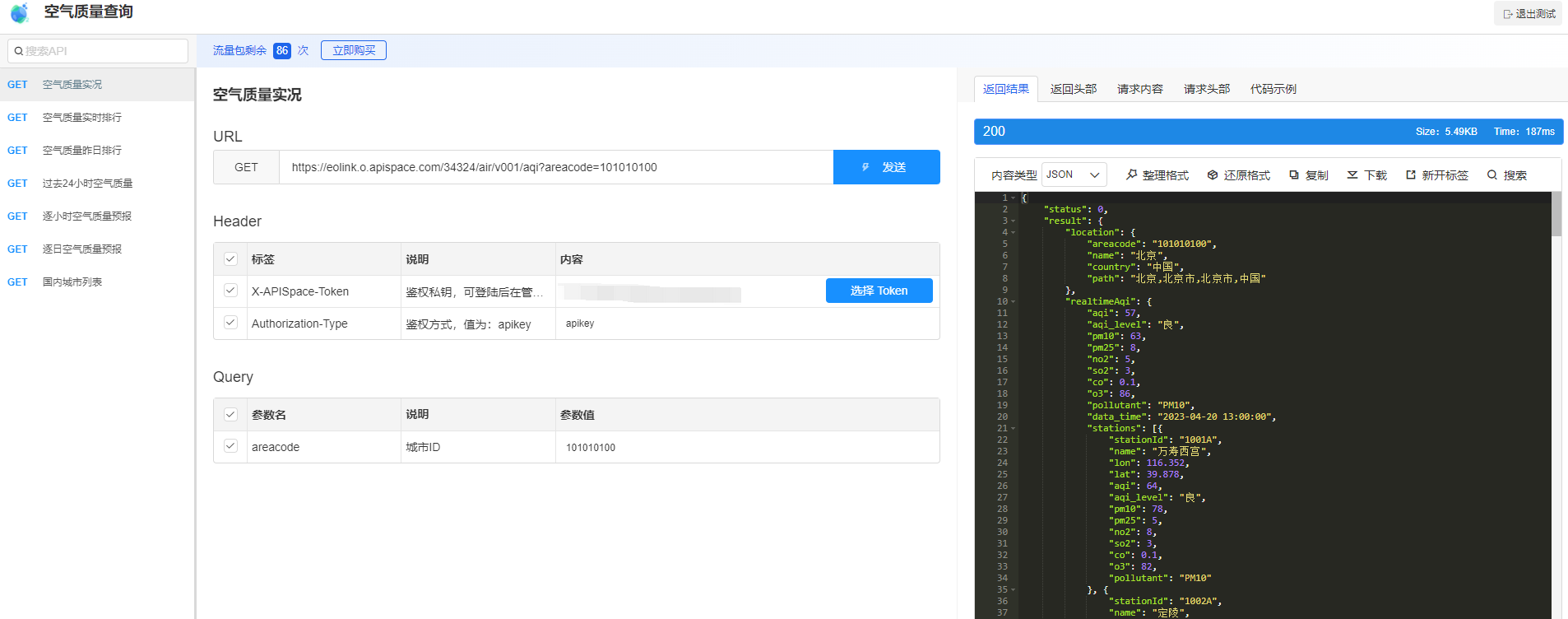Select the 过去24小时空气质量 API
This screenshot has height=619, width=1568.
click(97, 184)
